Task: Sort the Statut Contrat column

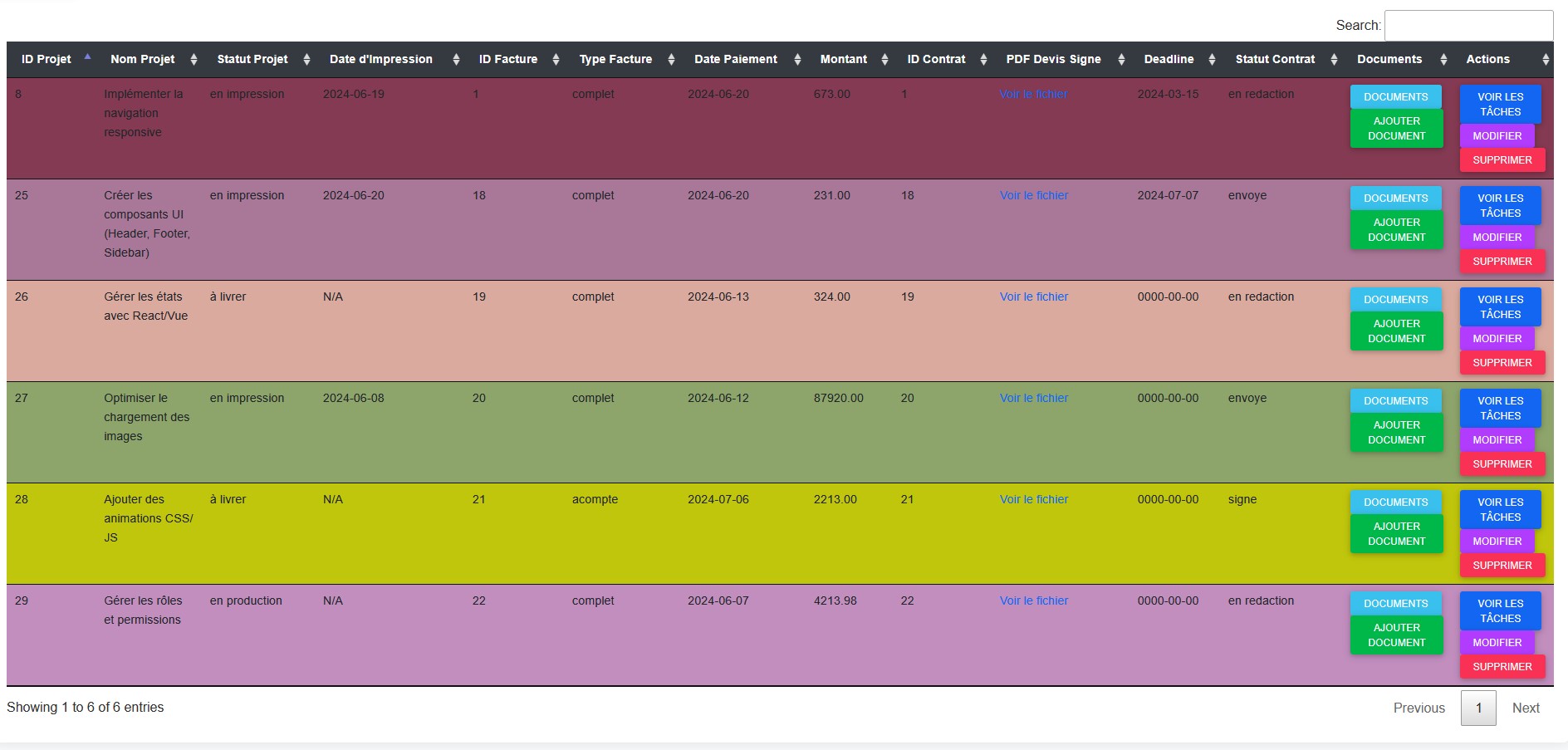Action: pos(1335,59)
